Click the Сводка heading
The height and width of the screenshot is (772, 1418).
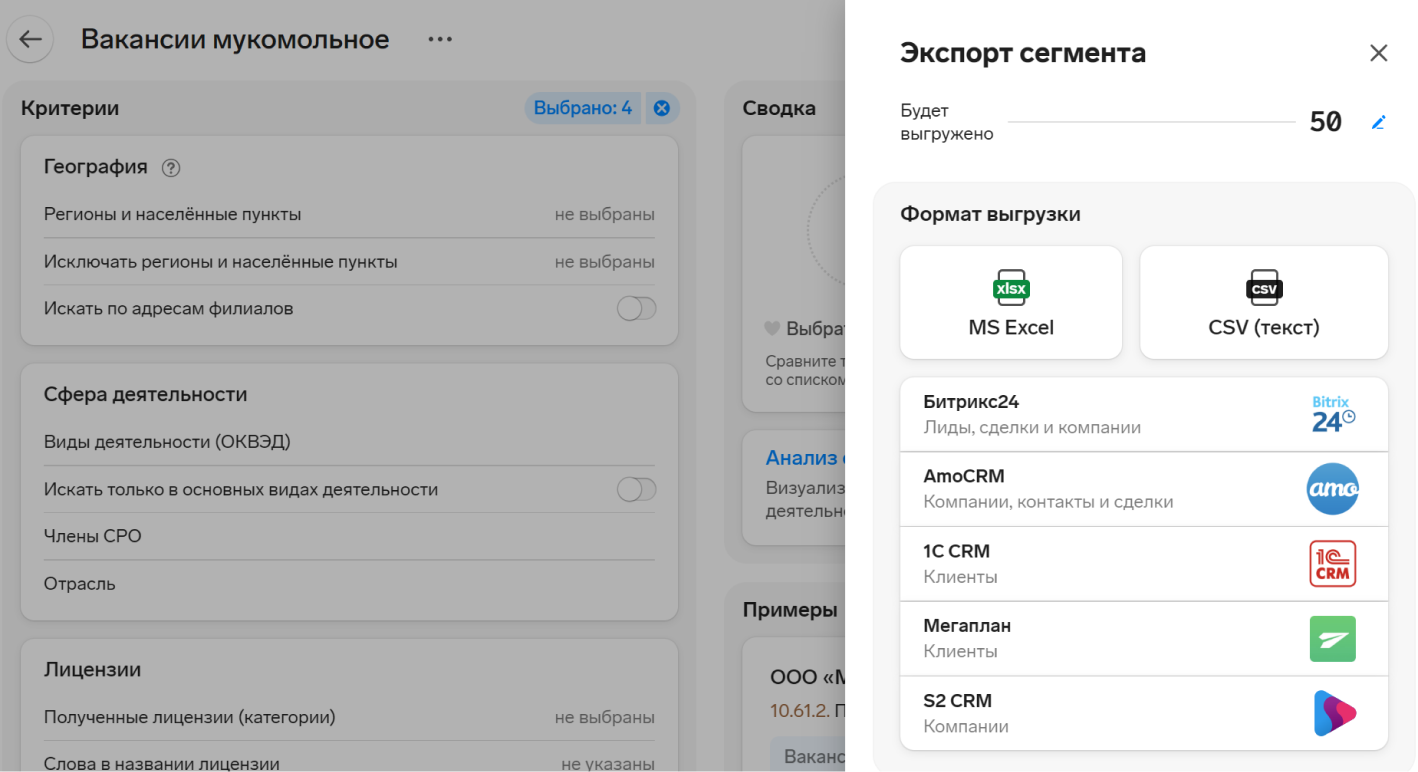(779, 108)
